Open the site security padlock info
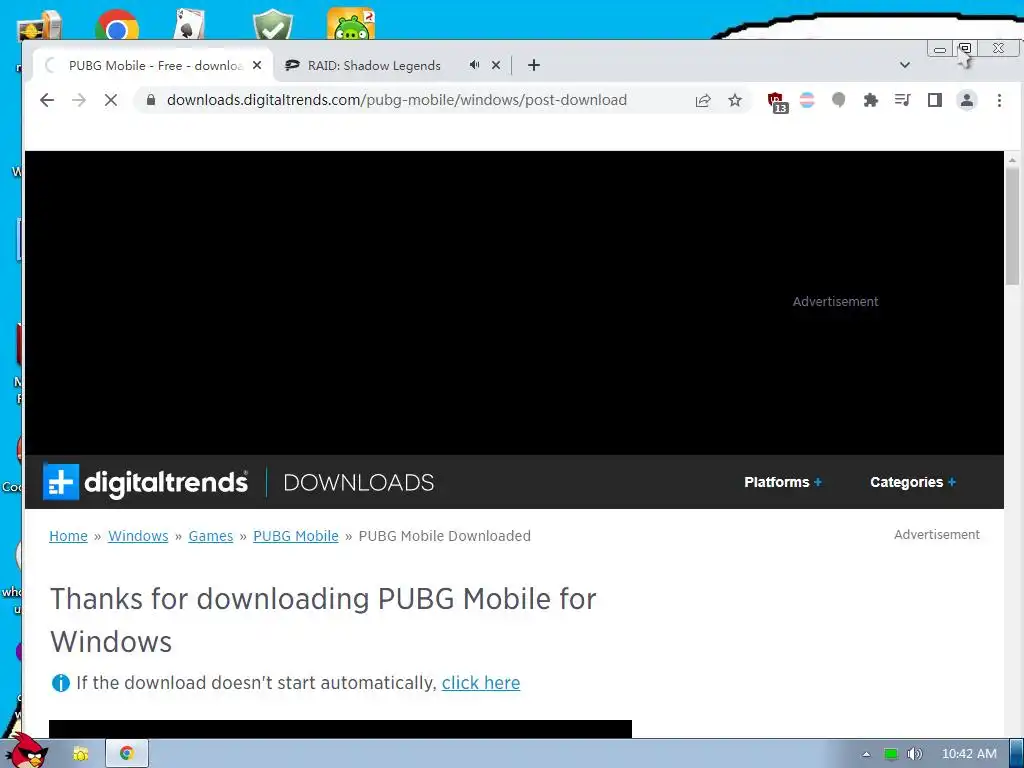Viewport: 1024px width, 768px height. coord(151,100)
